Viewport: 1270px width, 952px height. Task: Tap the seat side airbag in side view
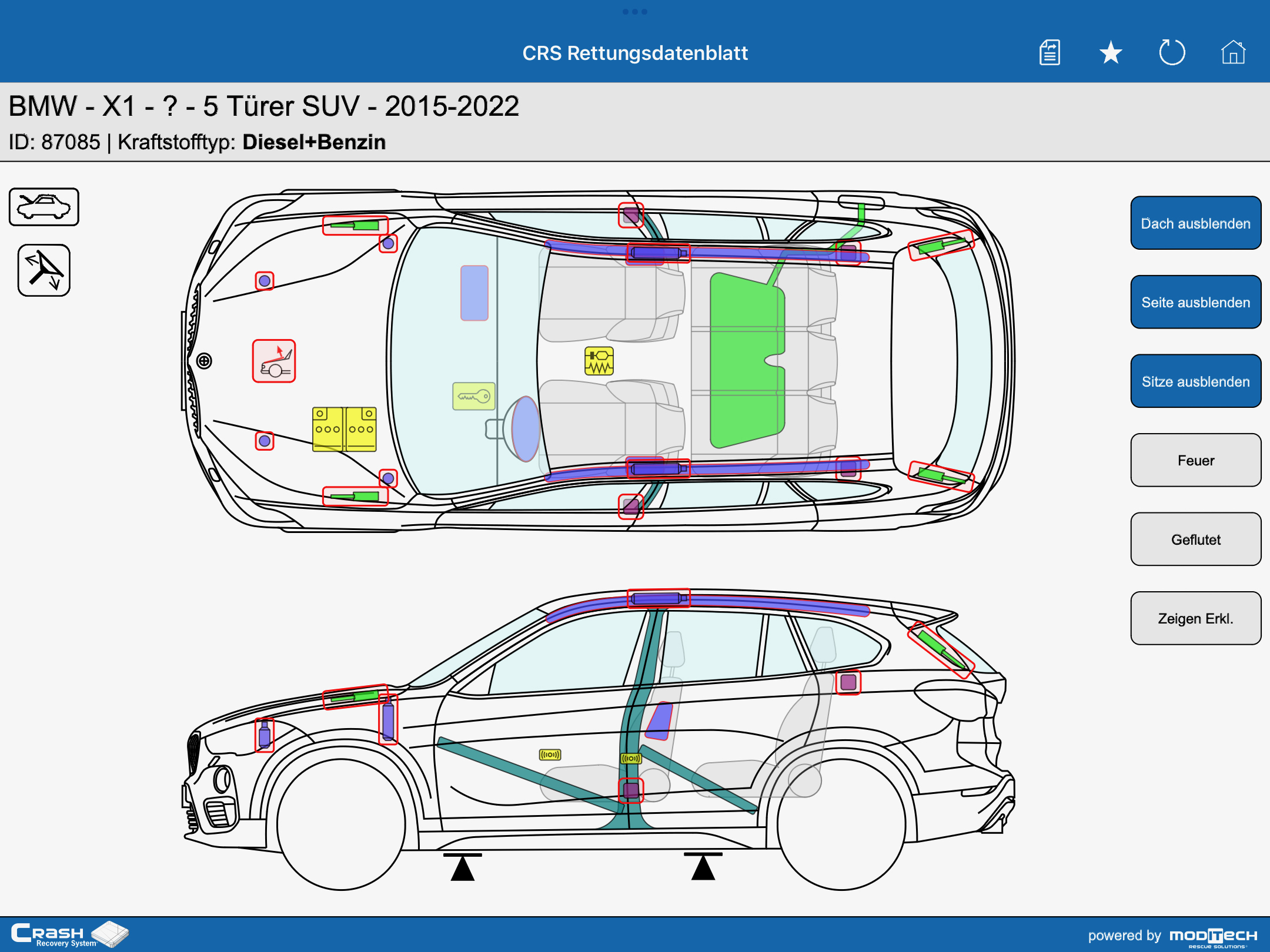pos(659,720)
